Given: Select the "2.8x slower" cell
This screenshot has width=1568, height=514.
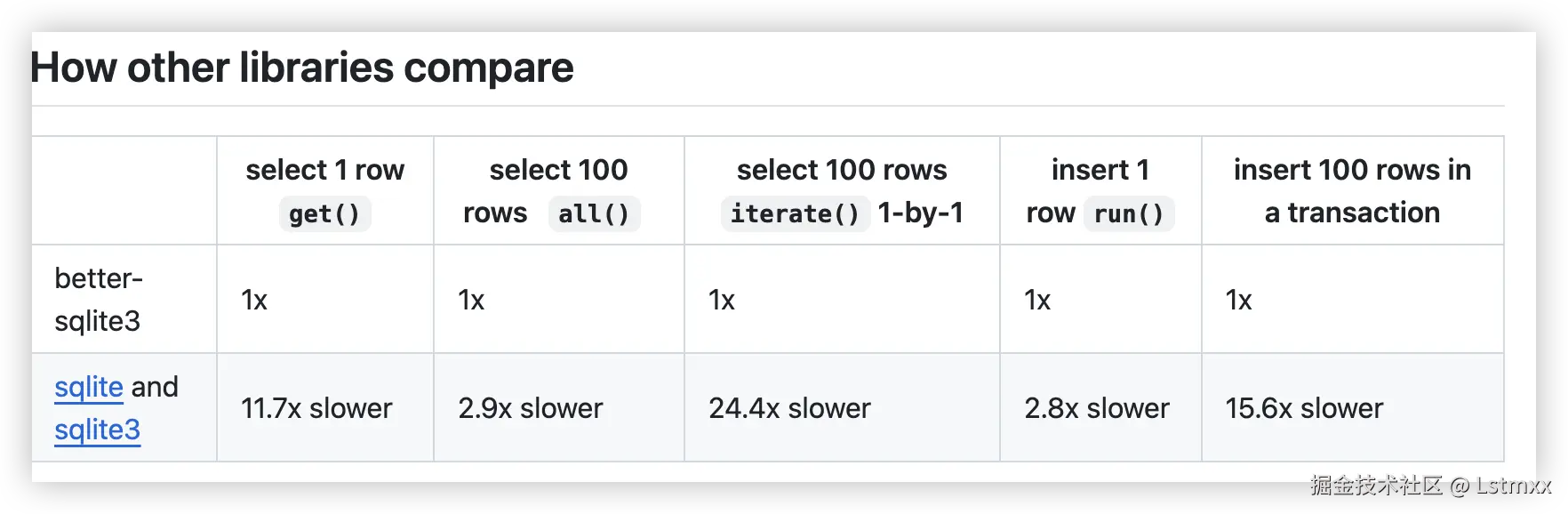Looking at the screenshot, I should (x=1097, y=408).
